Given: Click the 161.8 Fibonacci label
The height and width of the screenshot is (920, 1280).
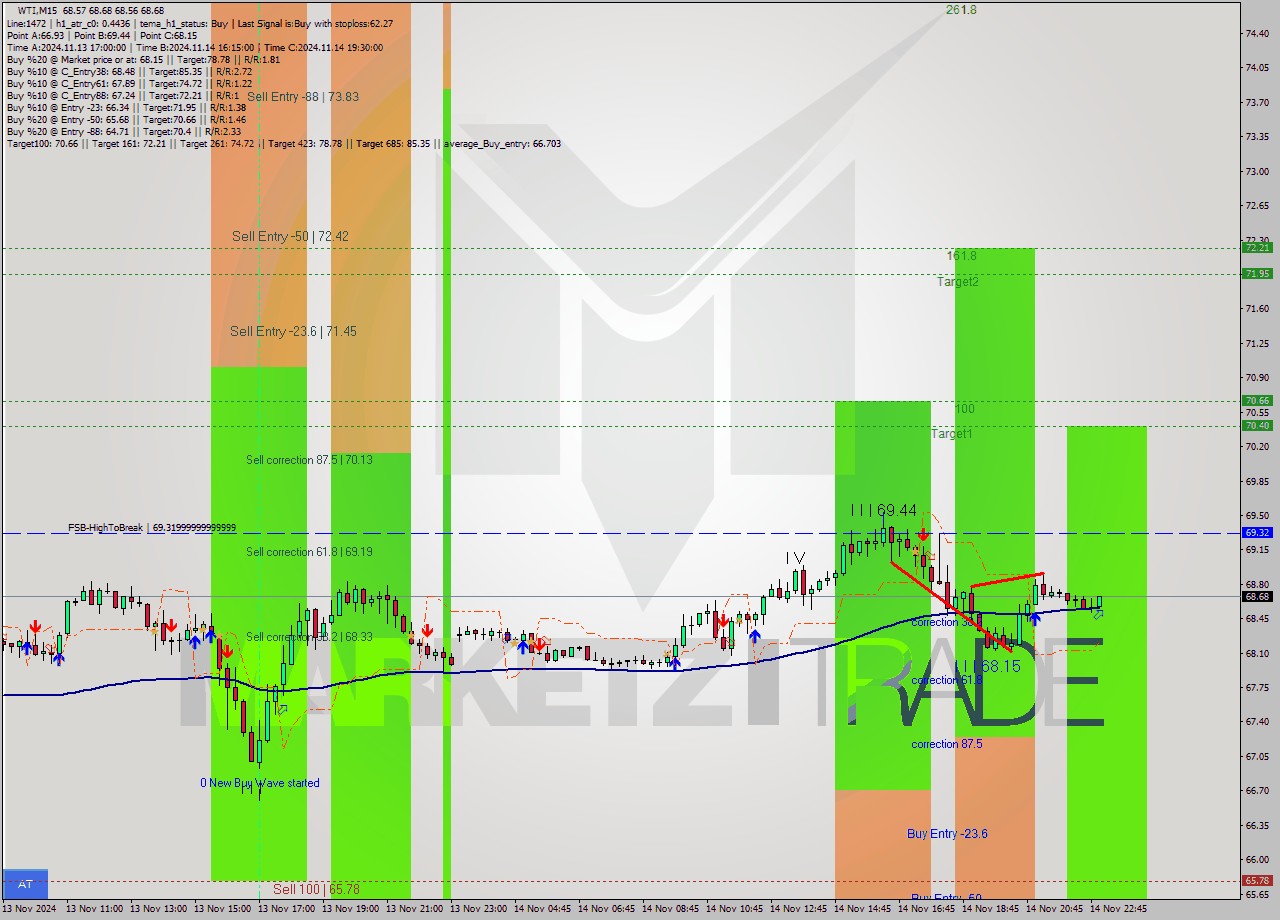Looking at the screenshot, I should pyautogui.click(x=962, y=256).
